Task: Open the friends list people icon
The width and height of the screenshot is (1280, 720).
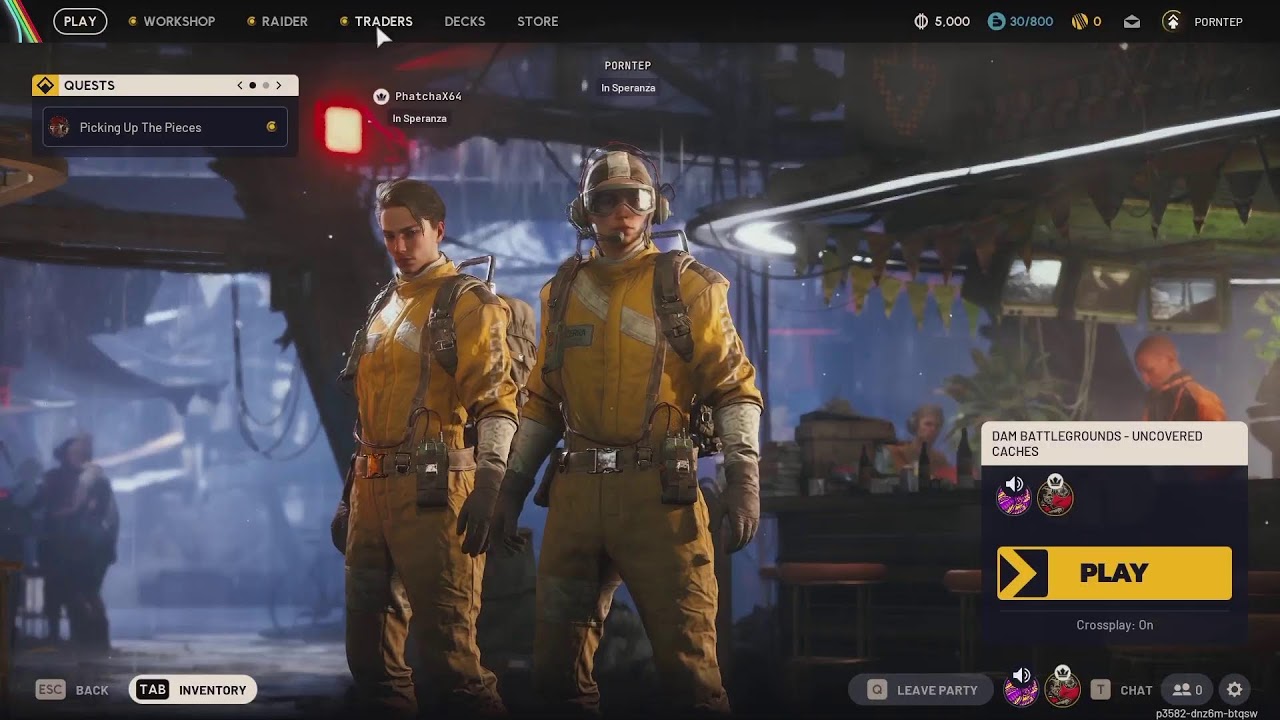Action: 1182,689
